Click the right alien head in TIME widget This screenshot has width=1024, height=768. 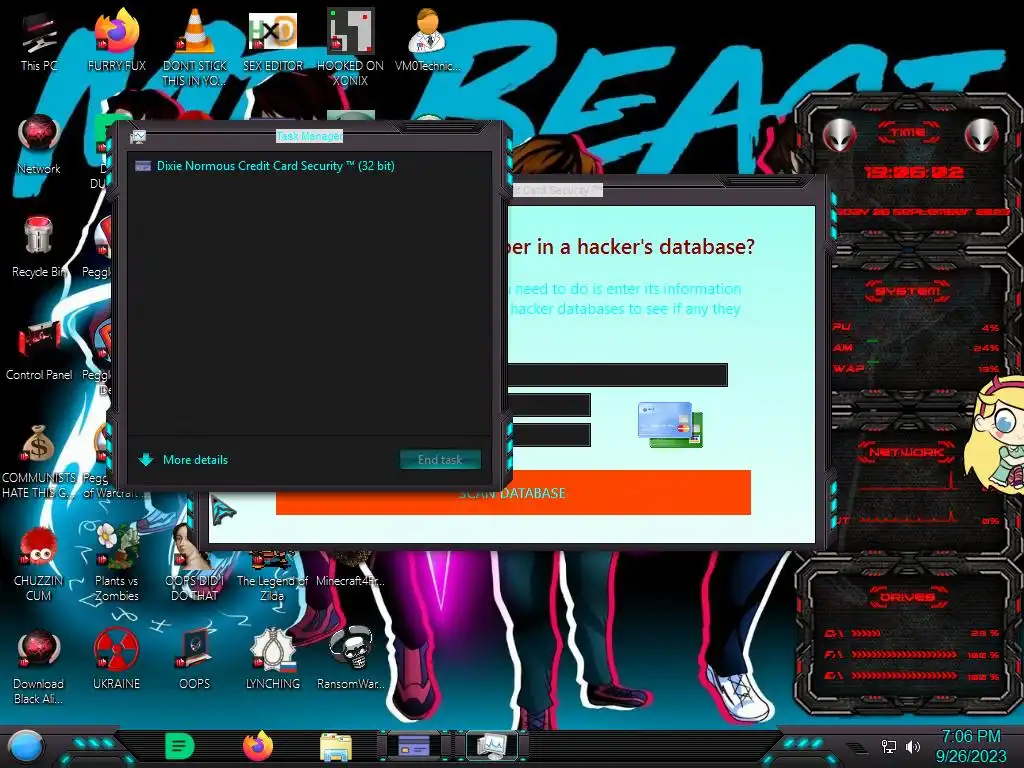click(982, 136)
